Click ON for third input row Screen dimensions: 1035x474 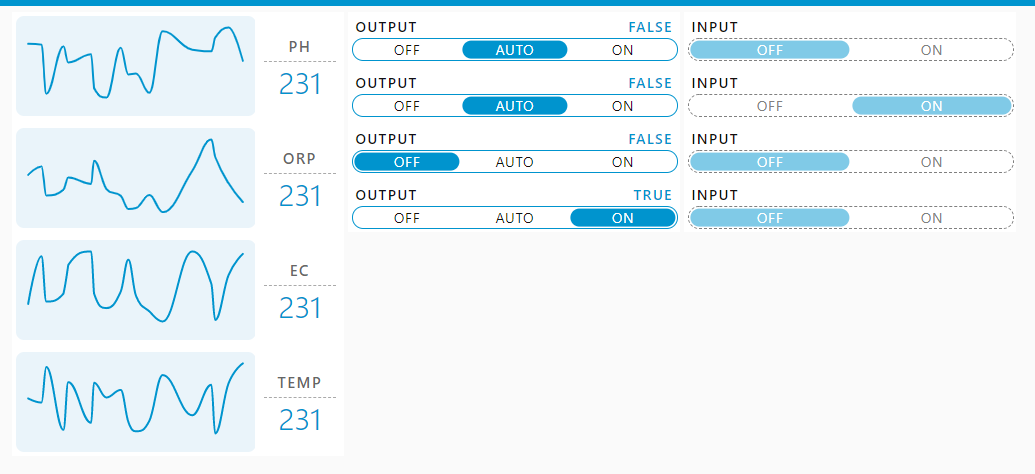(931, 162)
